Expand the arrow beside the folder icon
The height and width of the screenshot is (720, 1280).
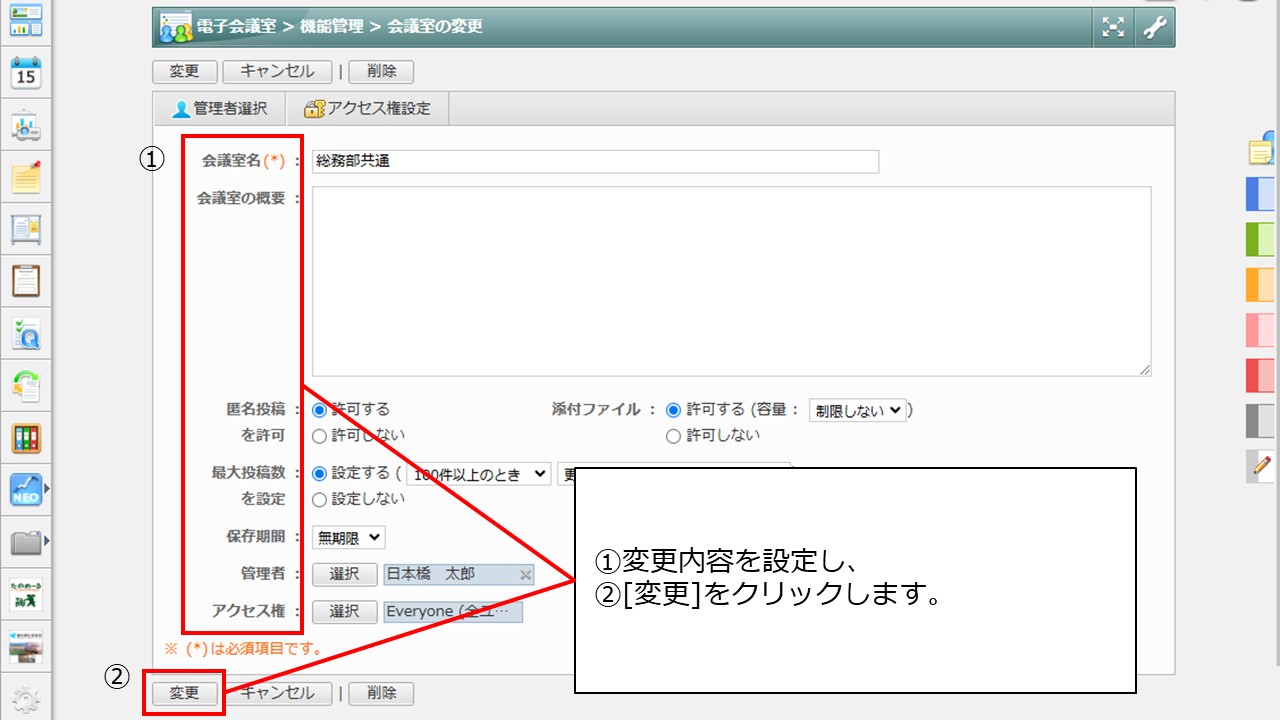47,542
